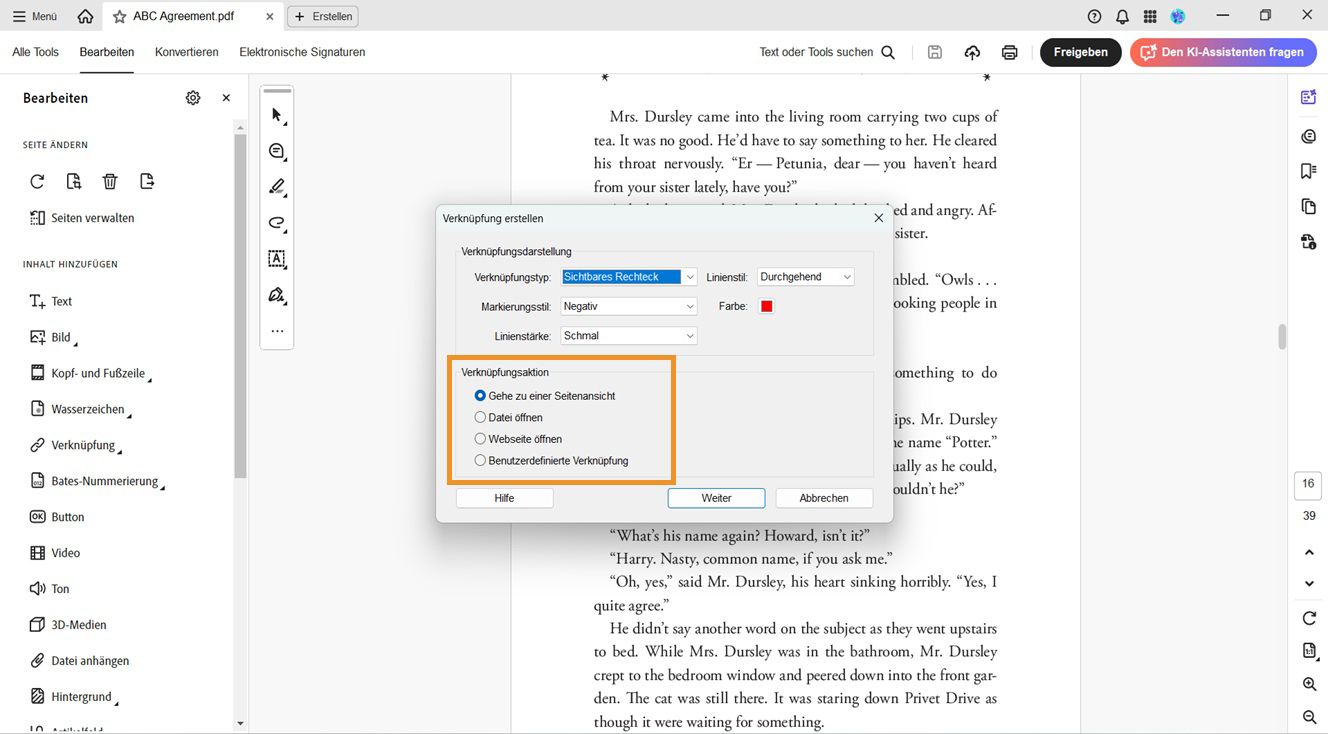This screenshot has width=1328, height=734.
Task: Open the apps grid icon
Action: coord(1150,16)
